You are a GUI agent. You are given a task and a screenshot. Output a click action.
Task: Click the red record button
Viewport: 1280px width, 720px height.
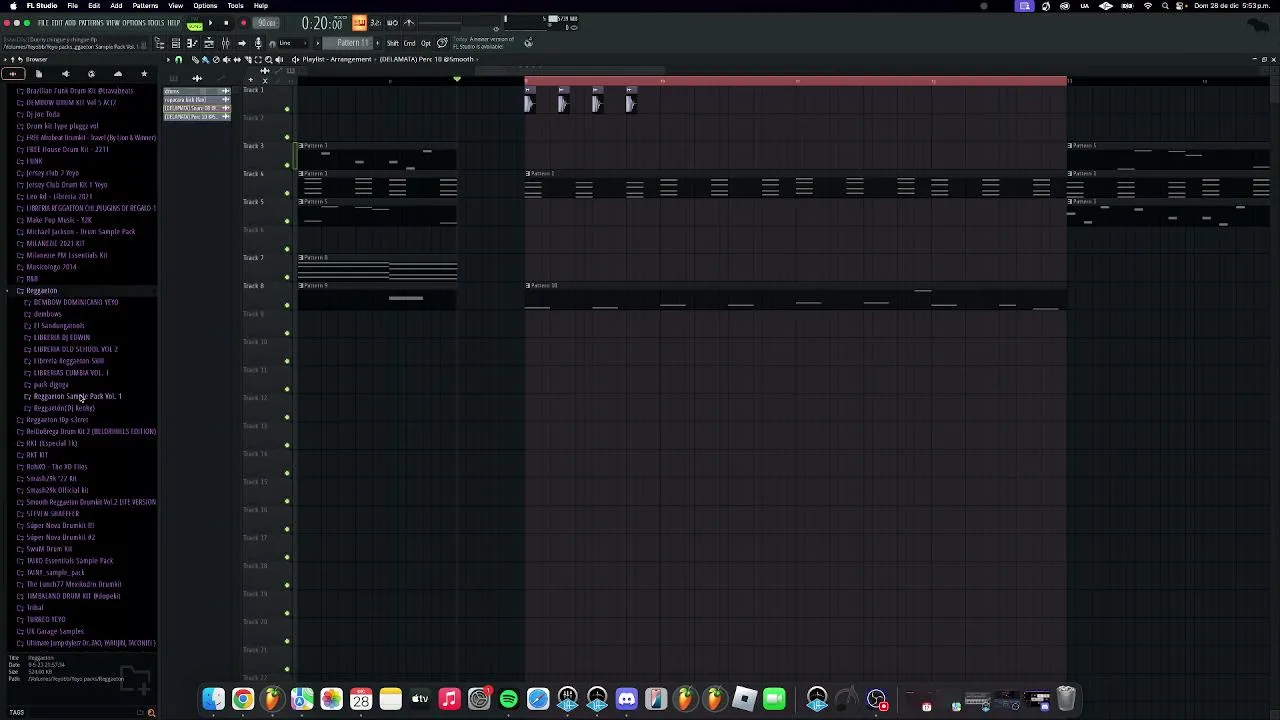point(243,22)
